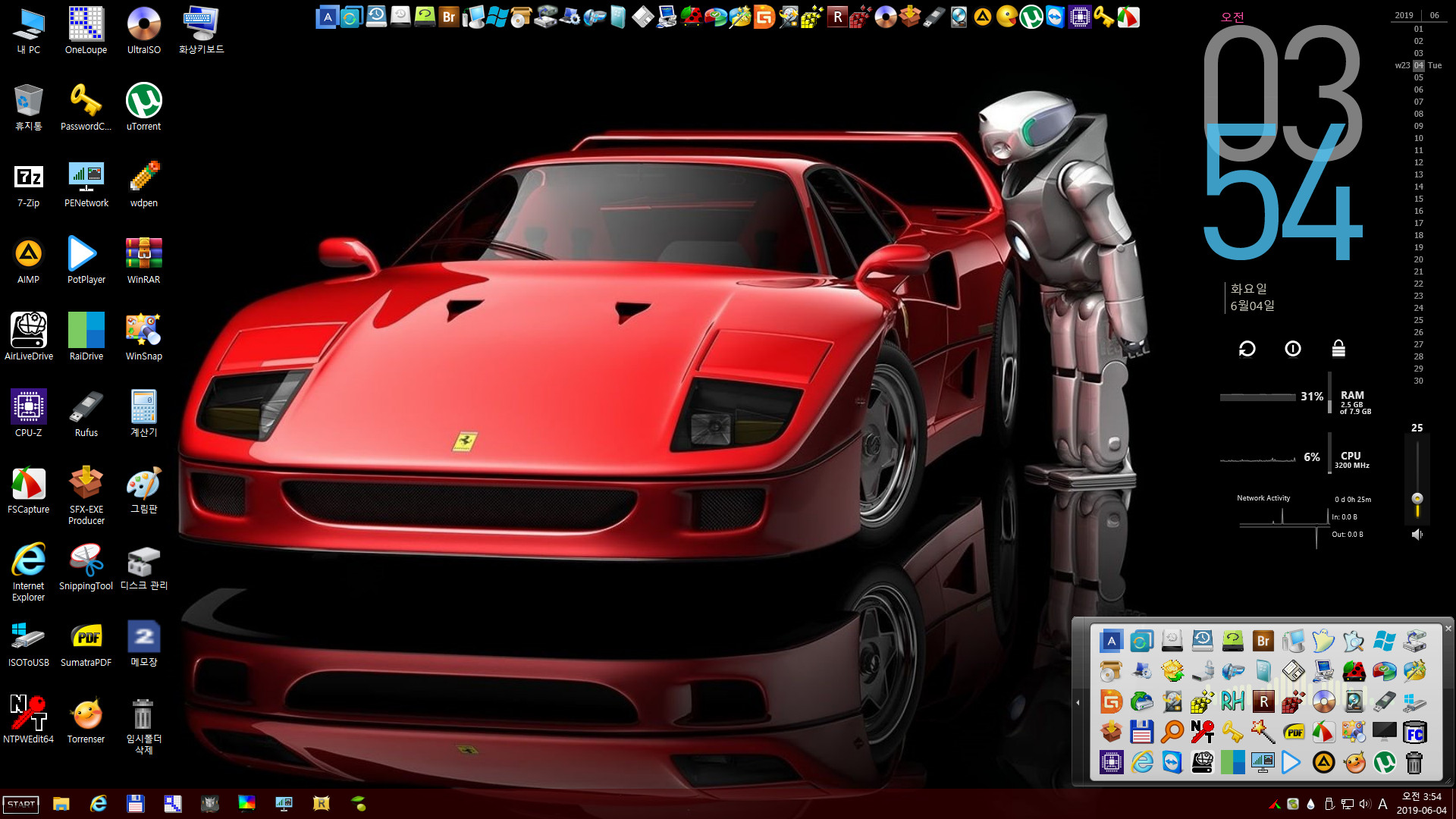
Task: Open File Explorer from the taskbar
Action: tap(61, 804)
